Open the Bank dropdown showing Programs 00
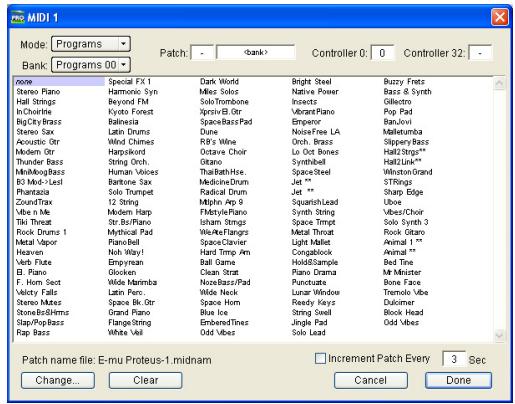 click(x=91, y=65)
